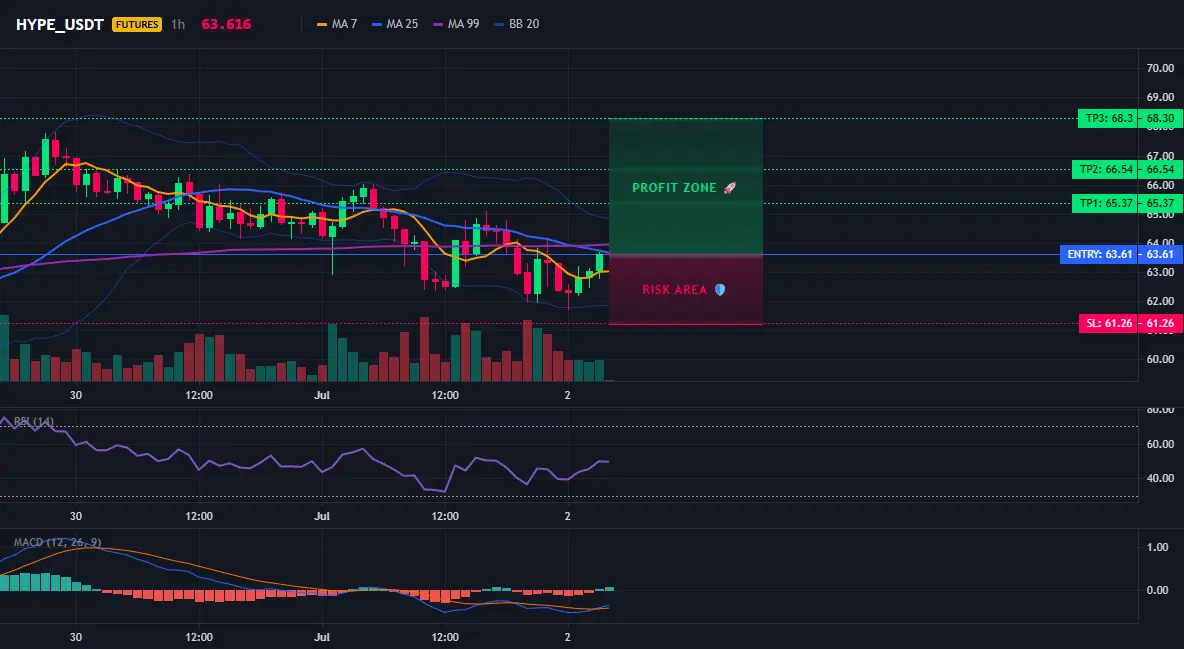Select the 1h timeframe label
The height and width of the screenshot is (649, 1184).
point(178,24)
